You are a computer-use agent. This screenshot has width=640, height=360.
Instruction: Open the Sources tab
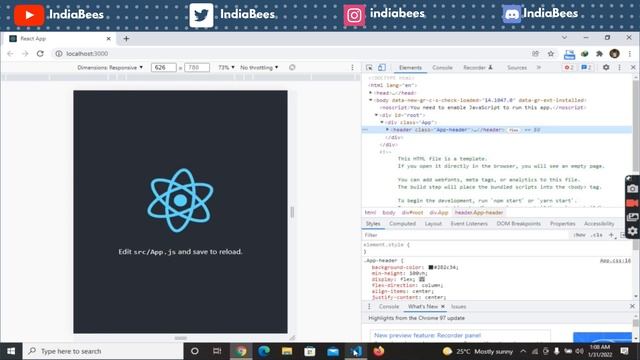(x=517, y=68)
